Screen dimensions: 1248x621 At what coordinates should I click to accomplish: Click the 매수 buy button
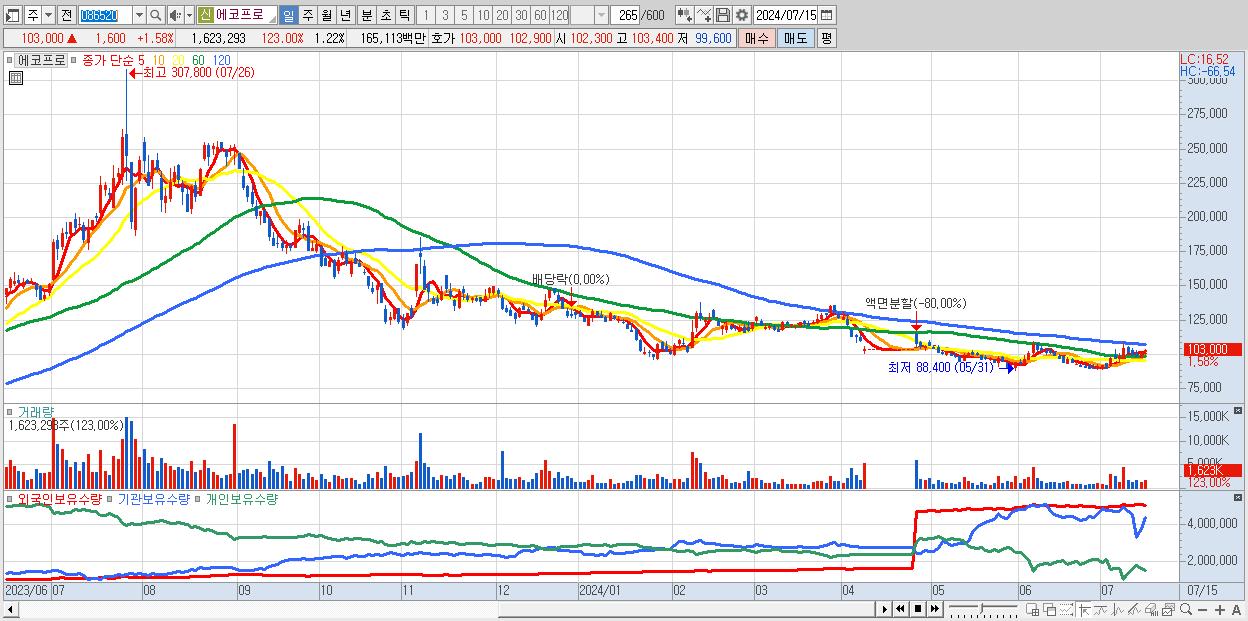pos(758,38)
